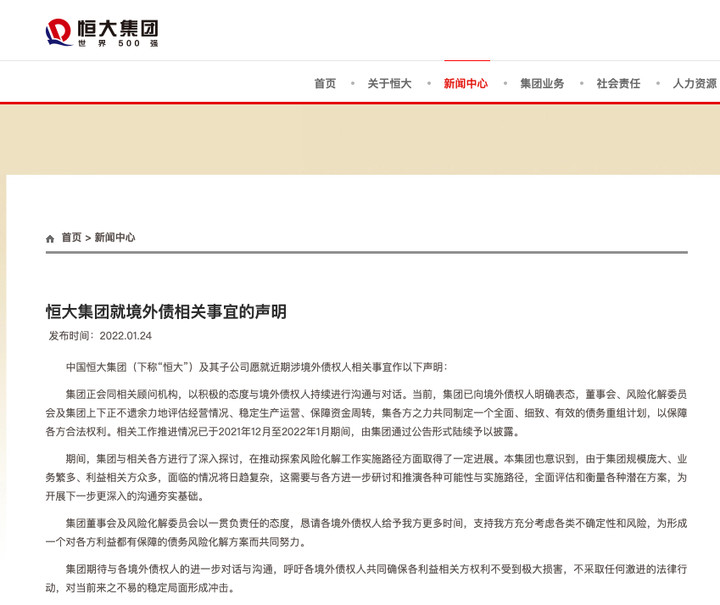Click the paragraph starting 集团正会同相关顾问机构
This screenshot has height=605, width=720.
[x=366, y=413]
